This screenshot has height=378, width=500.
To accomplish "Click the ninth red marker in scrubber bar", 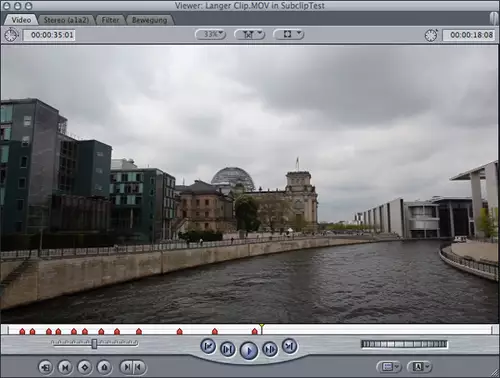I will tap(139, 331).
